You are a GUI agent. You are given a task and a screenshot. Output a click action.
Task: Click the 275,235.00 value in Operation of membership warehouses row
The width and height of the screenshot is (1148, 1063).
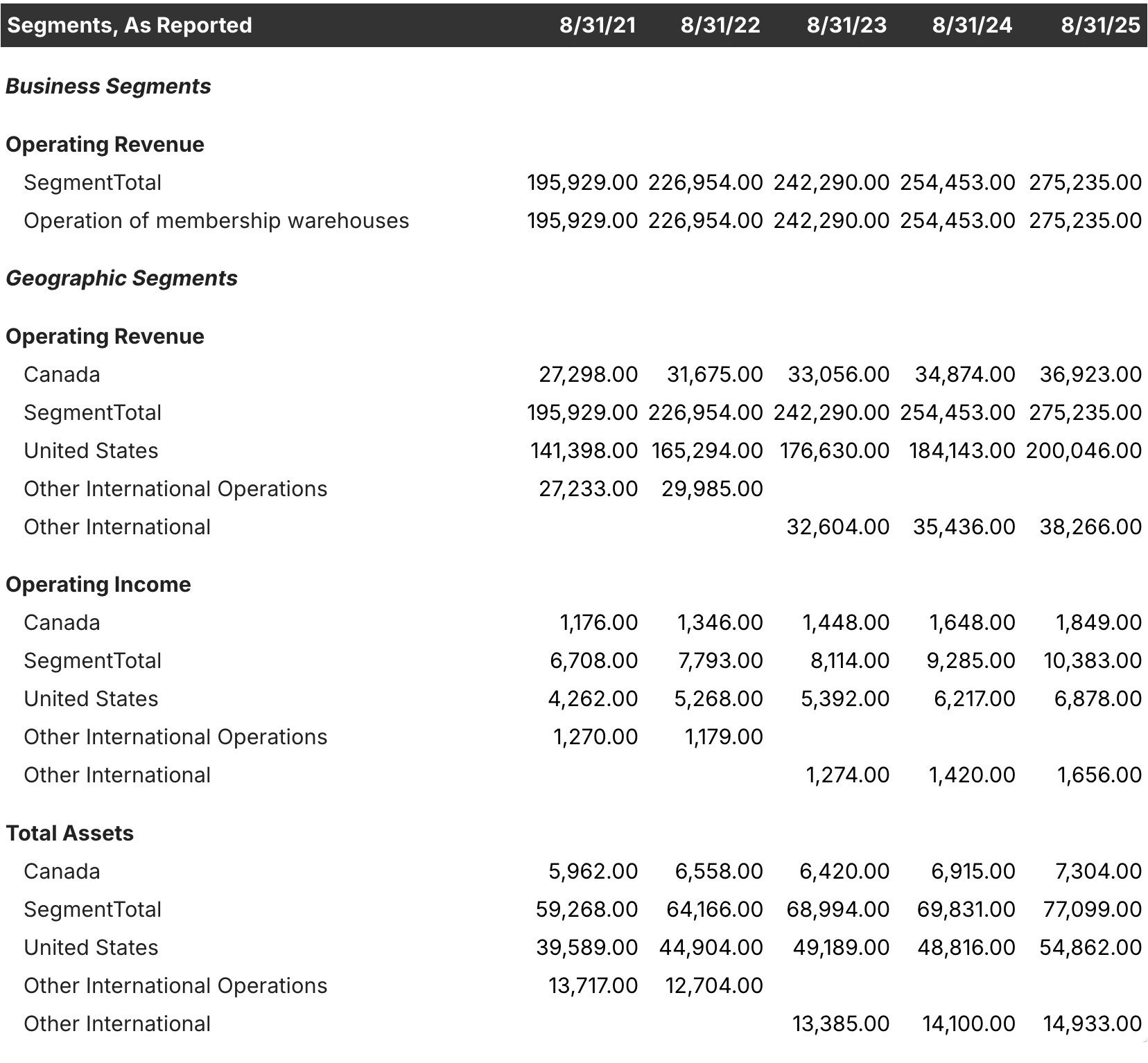(1086, 221)
